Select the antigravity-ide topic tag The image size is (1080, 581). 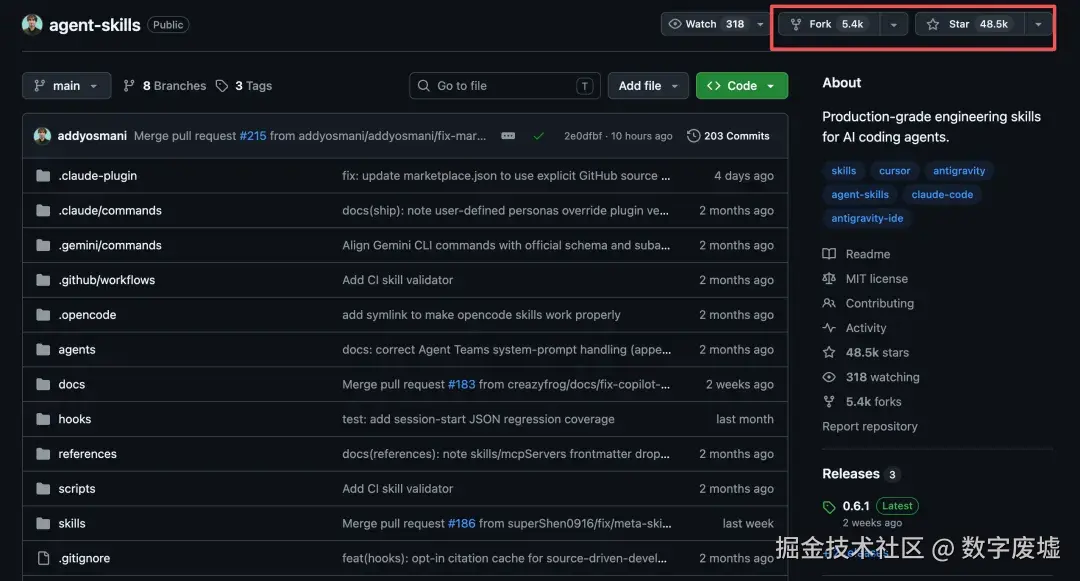tap(867, 218)
